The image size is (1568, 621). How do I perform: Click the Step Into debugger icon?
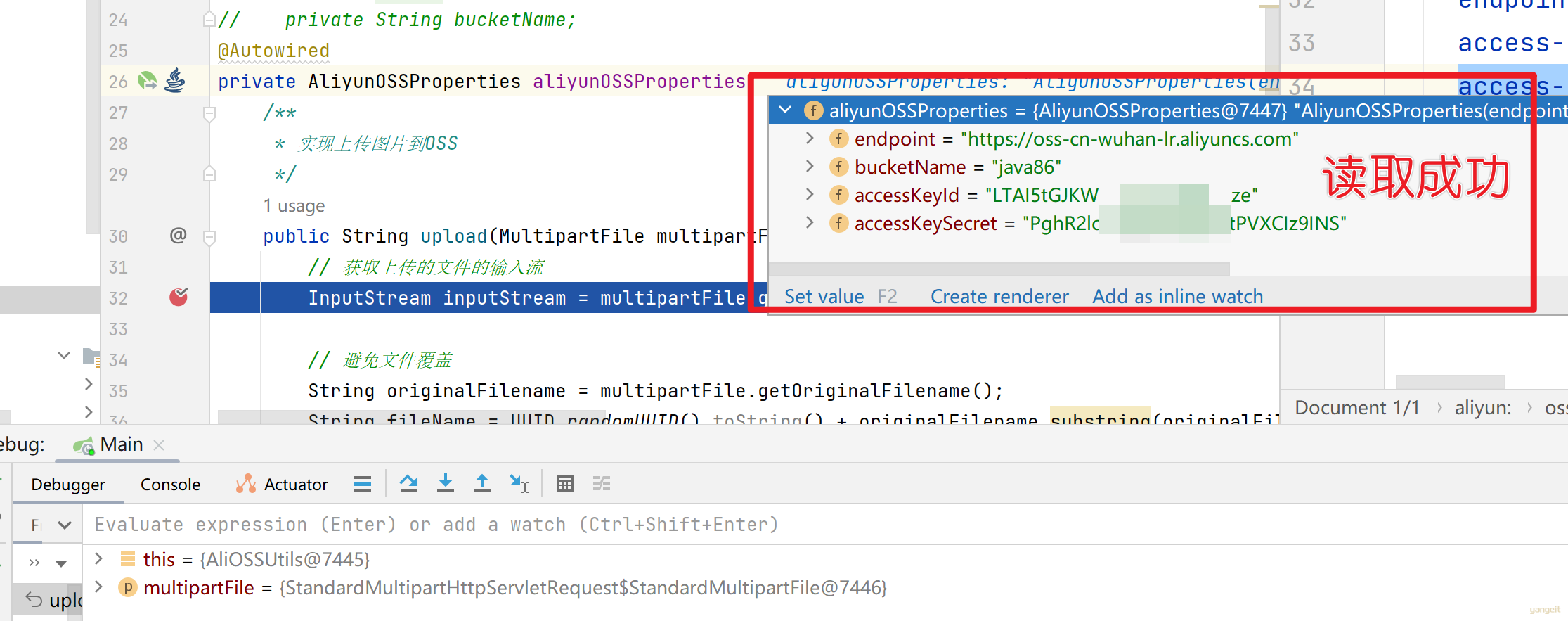(x=446, y=484)
